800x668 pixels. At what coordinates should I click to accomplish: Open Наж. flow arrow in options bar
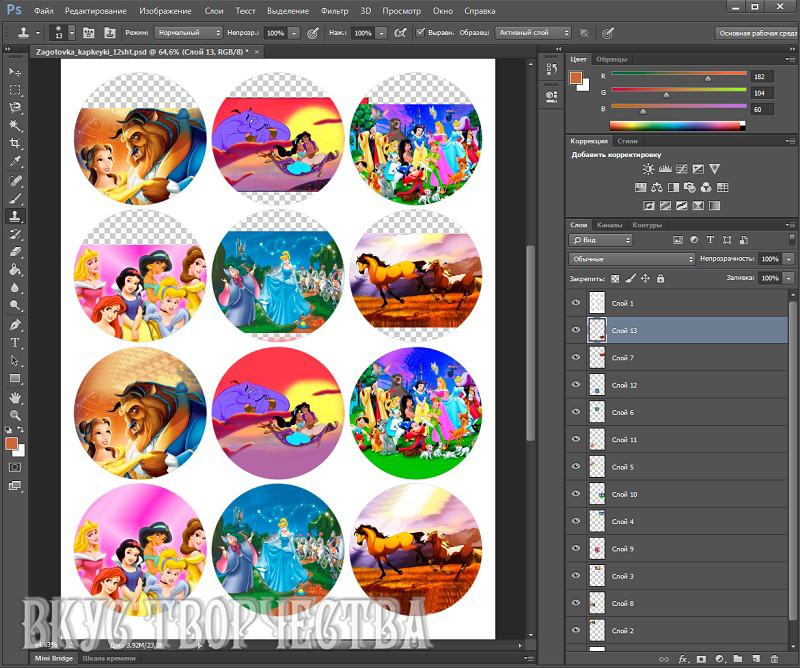pyautogui.click(x=382, y=33)
